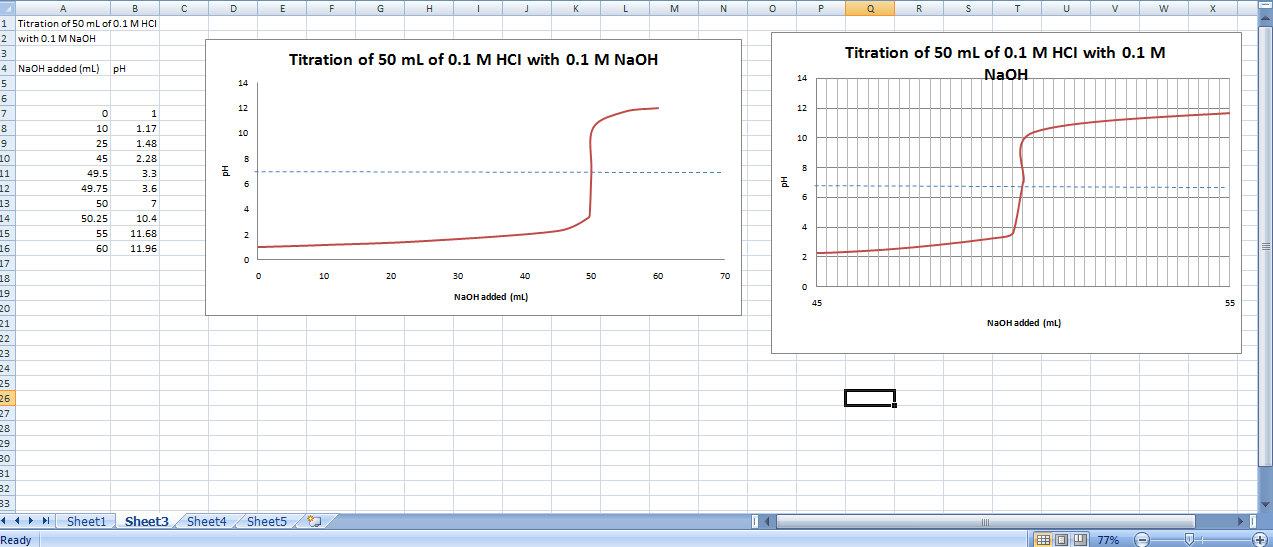Select the right chart's 'NaOH added (mL)' axis title
This screenshot has height=547, width=1273.
coord(1024,323)
